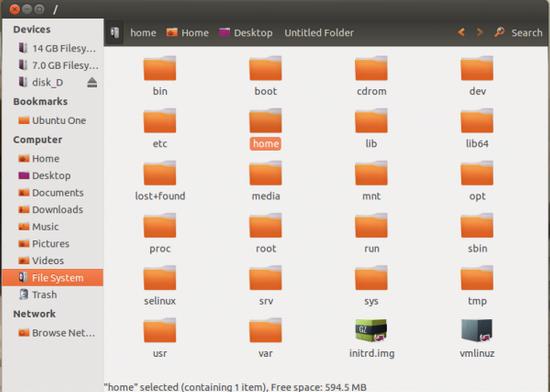Go forward with the right arrow
The height and width of the screenshot is (392, 550).
(479, 33)
